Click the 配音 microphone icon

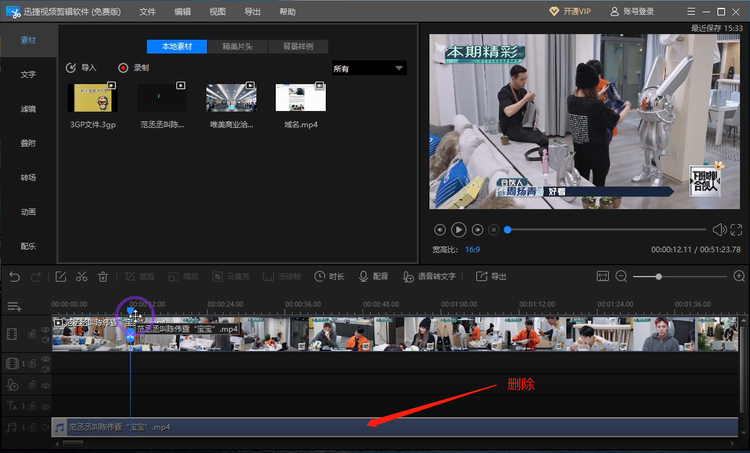364,276
